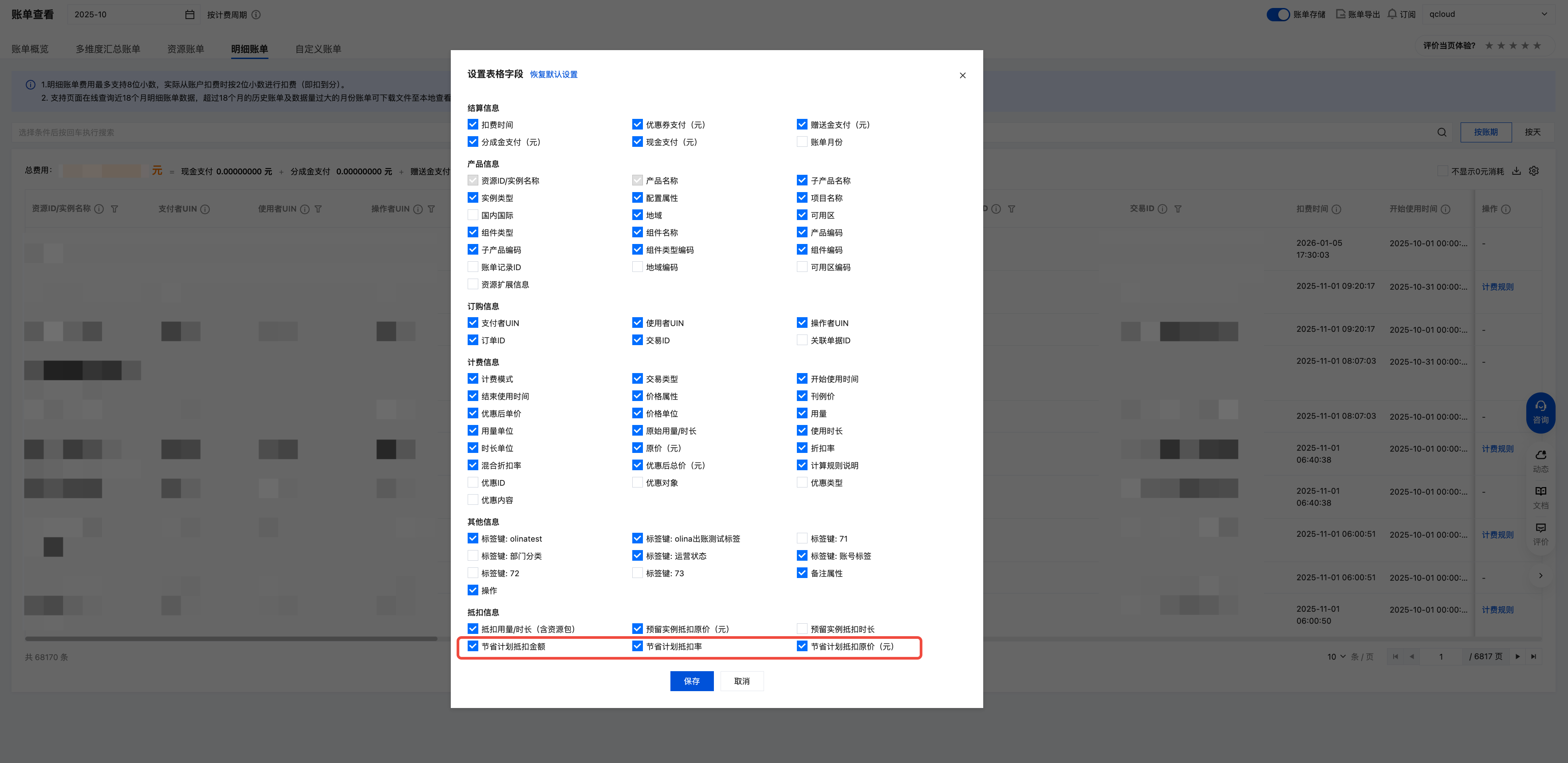Check the 账单月份 checkbox
Screen dimensions: 1568x763
802,142
